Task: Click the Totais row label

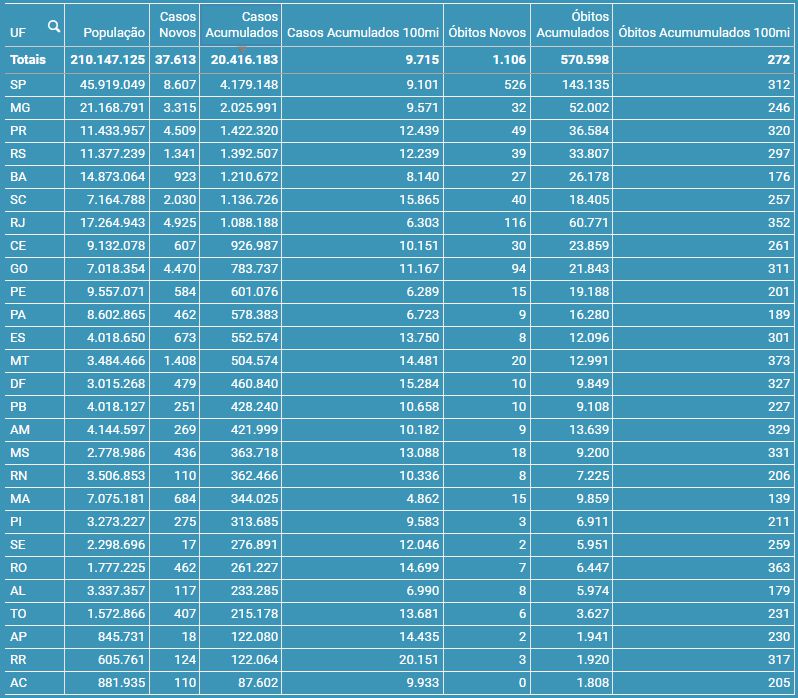Action: (x=27, y=60)
